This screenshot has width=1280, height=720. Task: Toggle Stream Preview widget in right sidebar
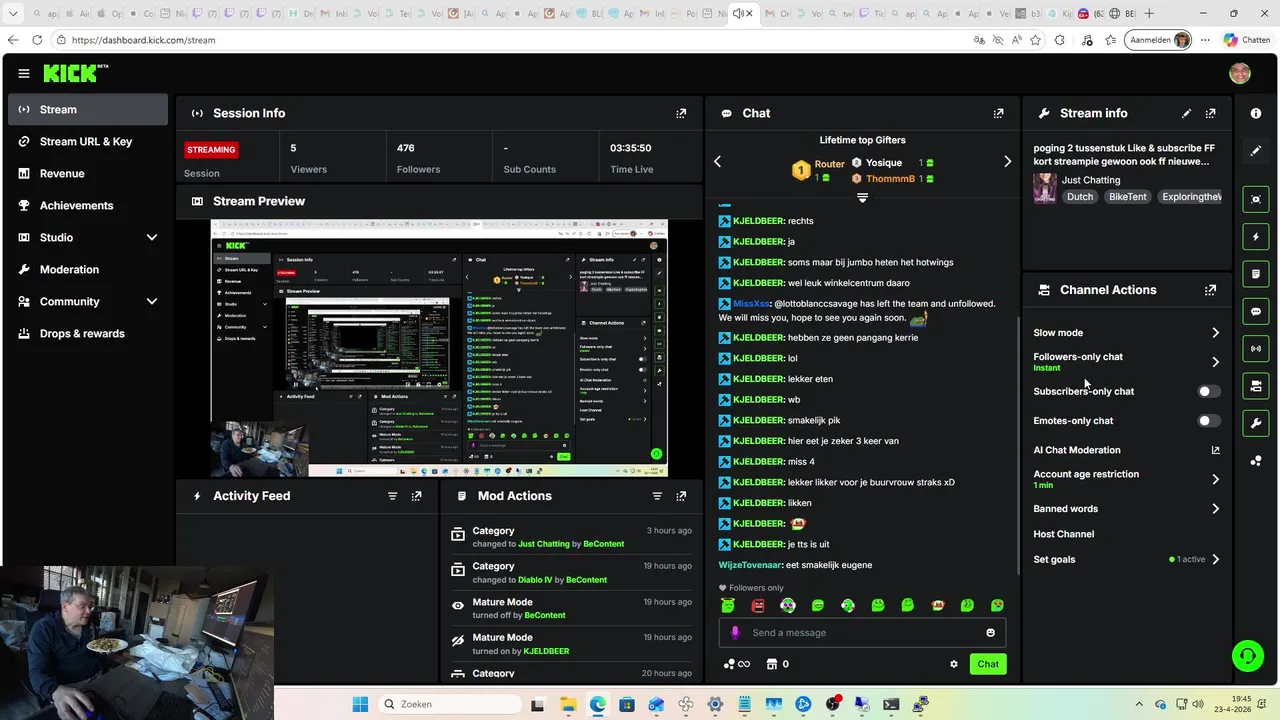click(x=1256, y=199)
